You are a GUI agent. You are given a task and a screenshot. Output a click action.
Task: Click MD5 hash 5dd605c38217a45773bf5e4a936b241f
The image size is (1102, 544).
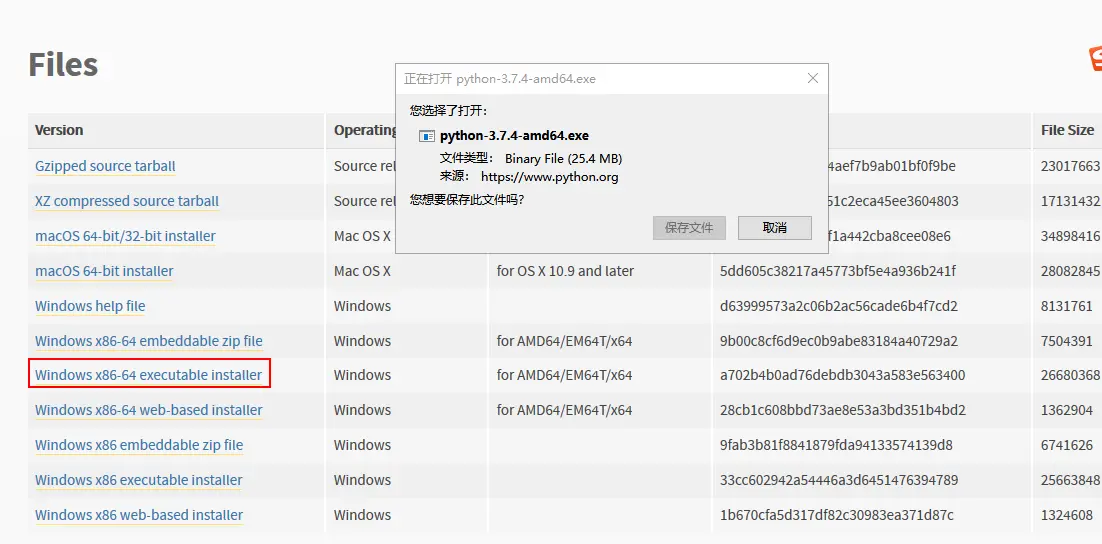(838, 271)
